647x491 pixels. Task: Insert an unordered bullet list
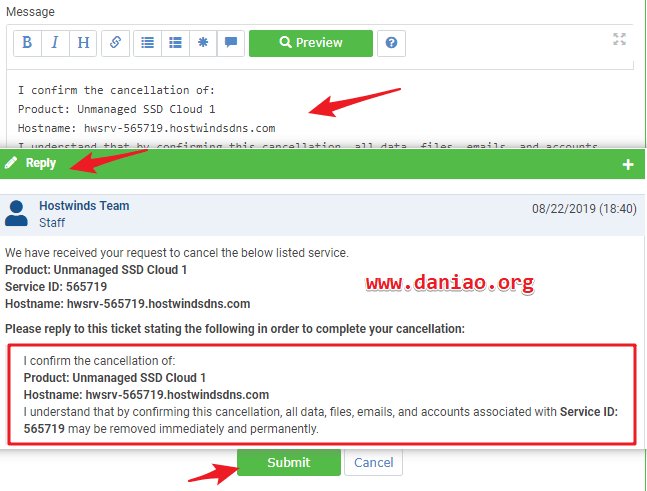(x=147, y=43)
